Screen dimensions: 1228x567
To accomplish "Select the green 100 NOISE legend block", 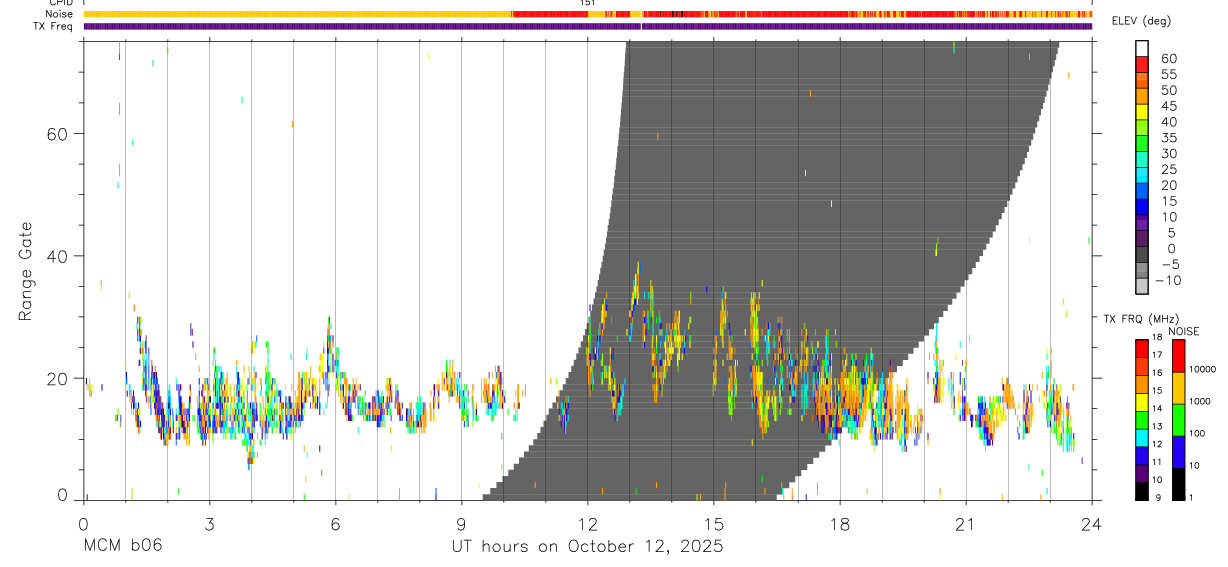I will (1178, 420).
